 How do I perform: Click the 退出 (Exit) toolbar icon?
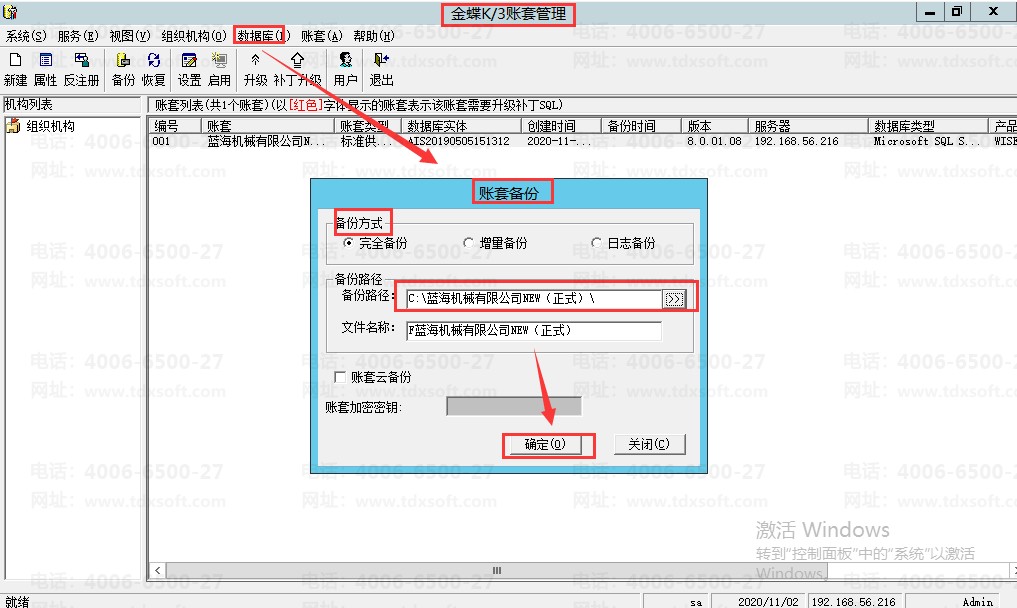tap(381, 60)
